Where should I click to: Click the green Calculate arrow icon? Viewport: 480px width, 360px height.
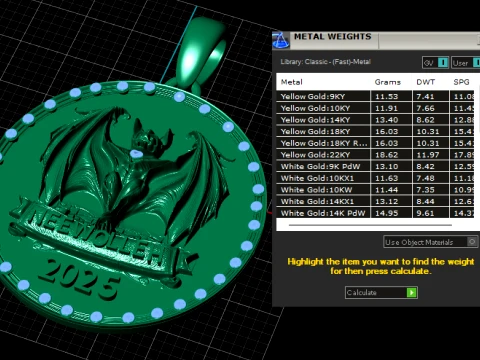pyautogui.click(x=412, y=293)
